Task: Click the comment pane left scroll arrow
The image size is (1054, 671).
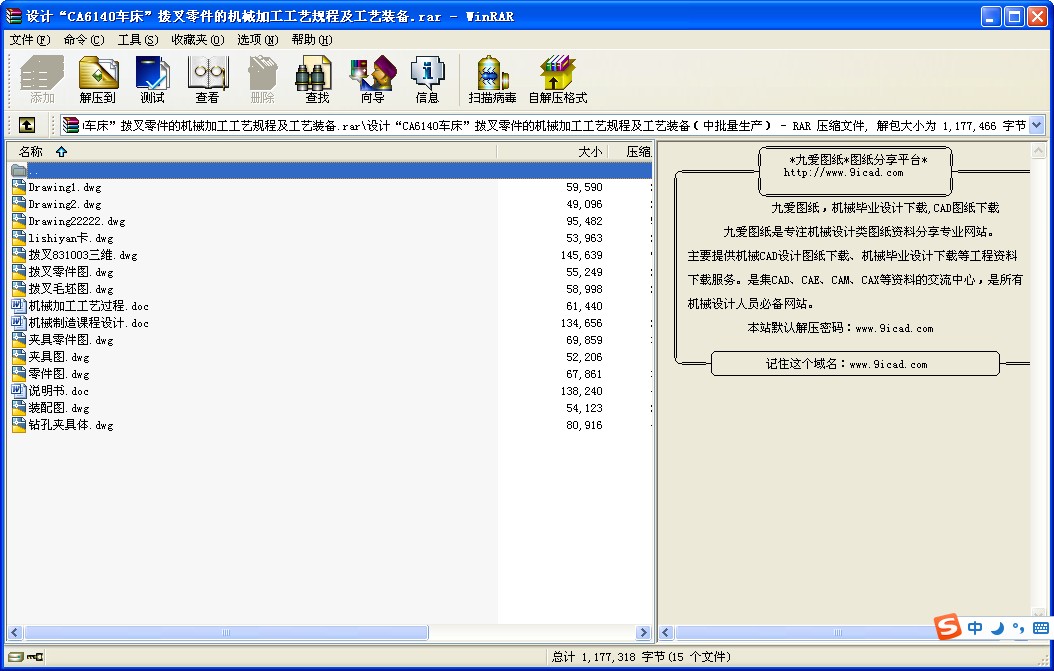Action: click(666, 633)
